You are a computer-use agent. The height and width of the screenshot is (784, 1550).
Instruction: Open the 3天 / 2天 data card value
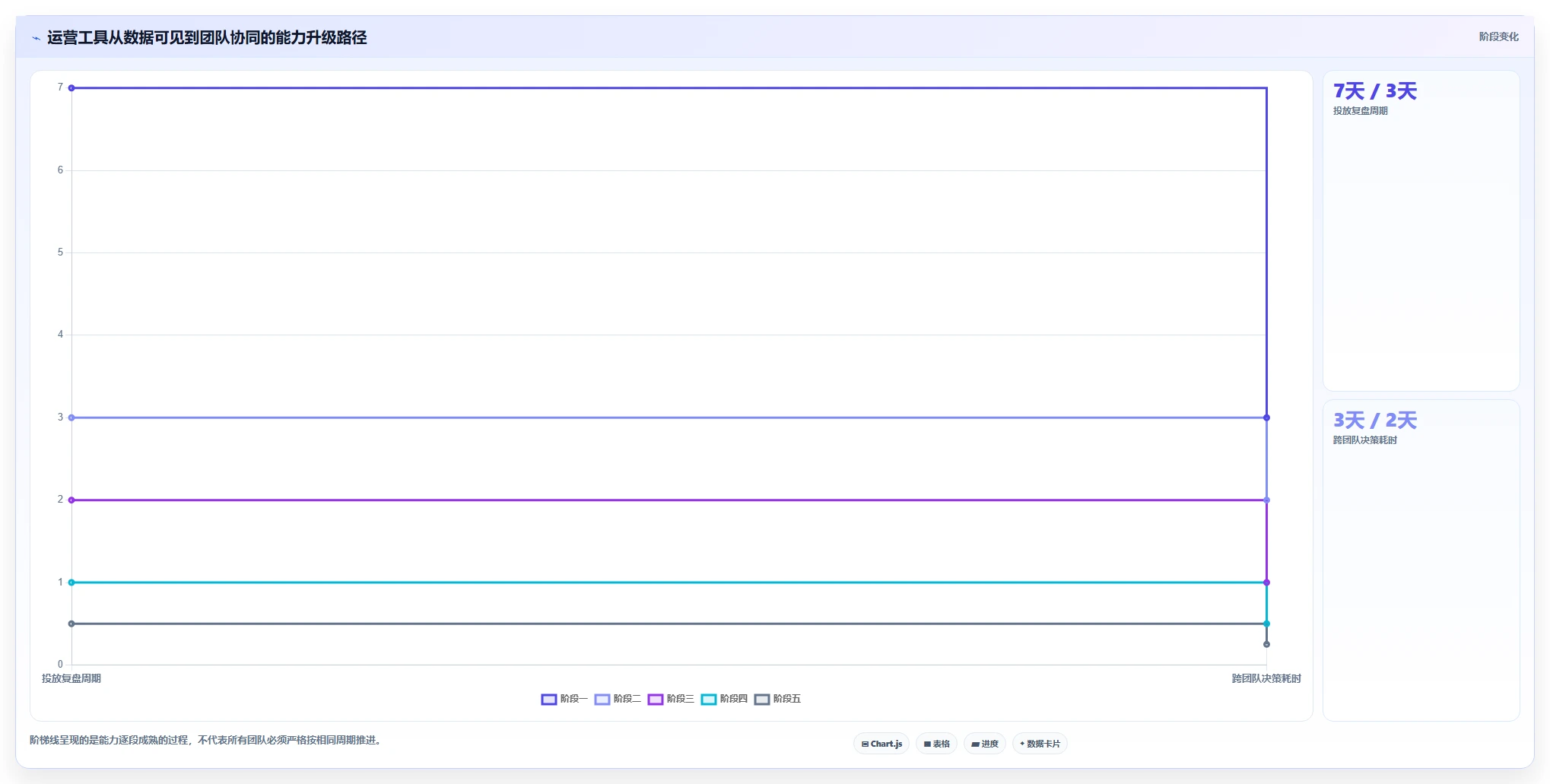[x=1375, y=421]
